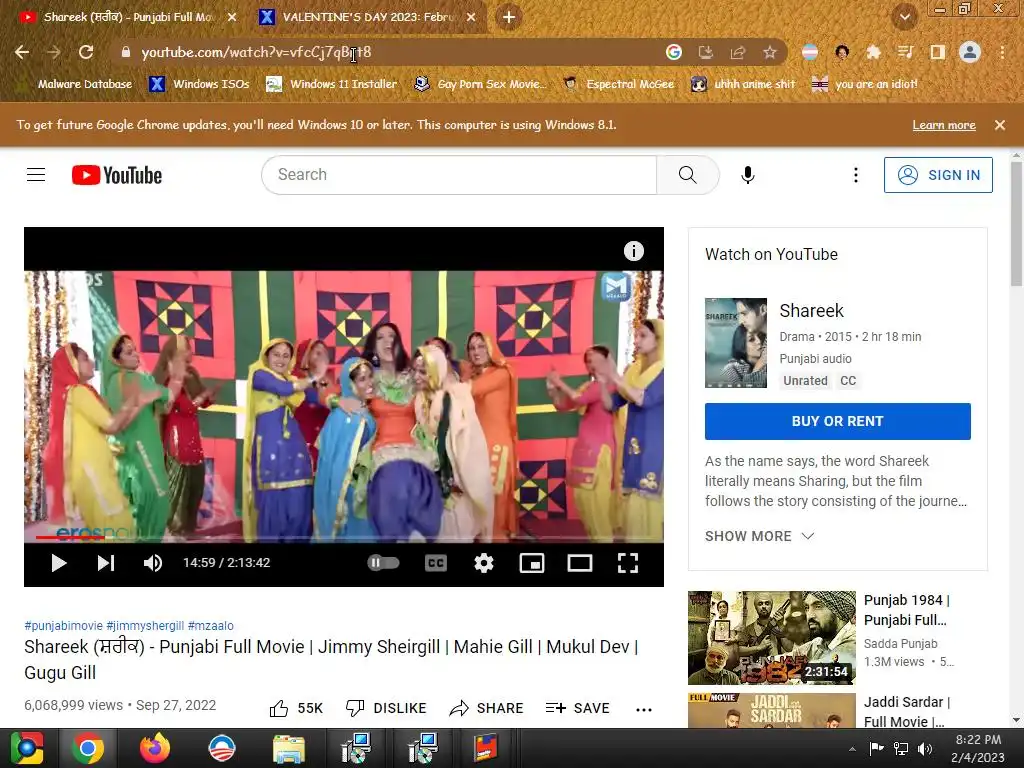1024x768 pixels.
Task: Click #jimmyshergill hashtag
Action: (145, 626)
